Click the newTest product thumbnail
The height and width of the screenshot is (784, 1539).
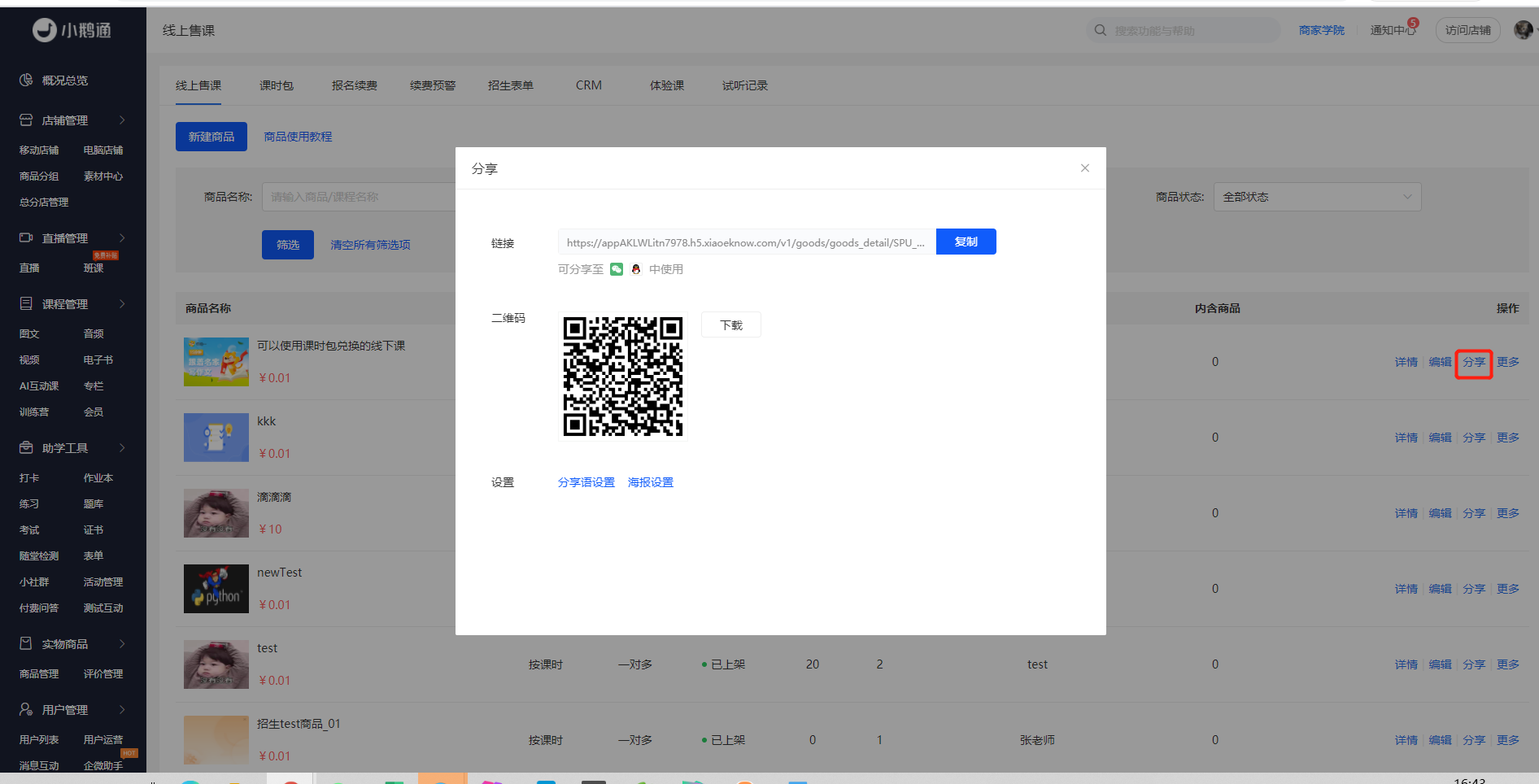point(216,589)
